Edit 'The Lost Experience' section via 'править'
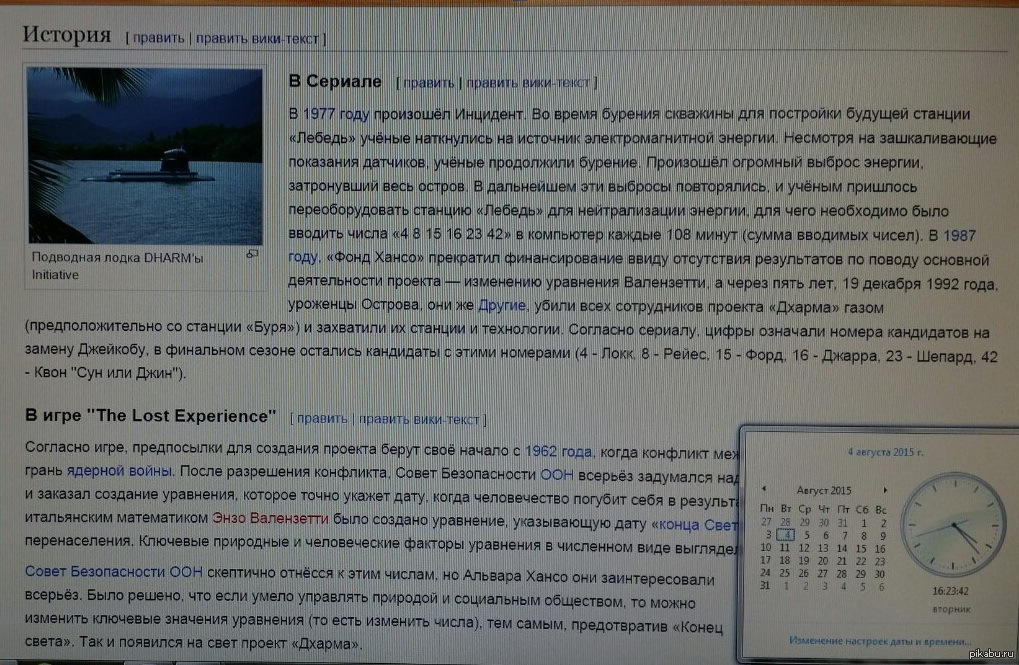Viewport: 1019px width, 665px height. coord(322,418)
